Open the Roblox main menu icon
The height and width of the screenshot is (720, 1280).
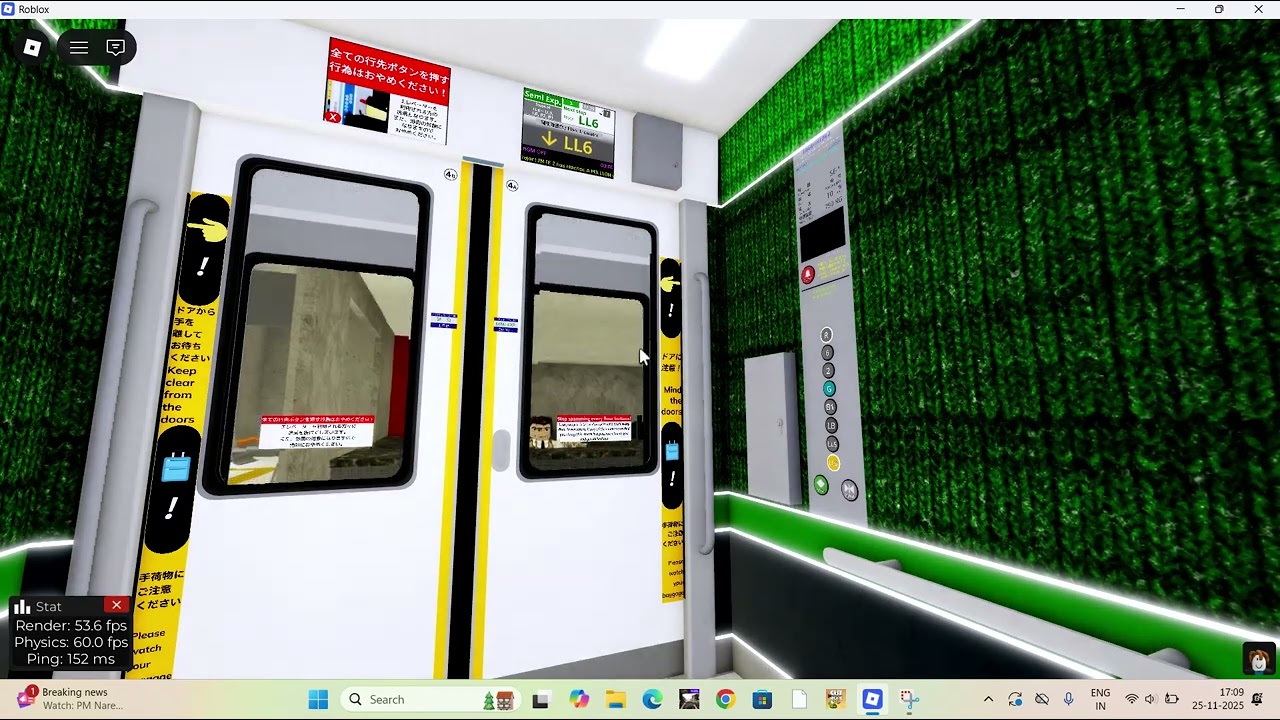click(32, 48)
